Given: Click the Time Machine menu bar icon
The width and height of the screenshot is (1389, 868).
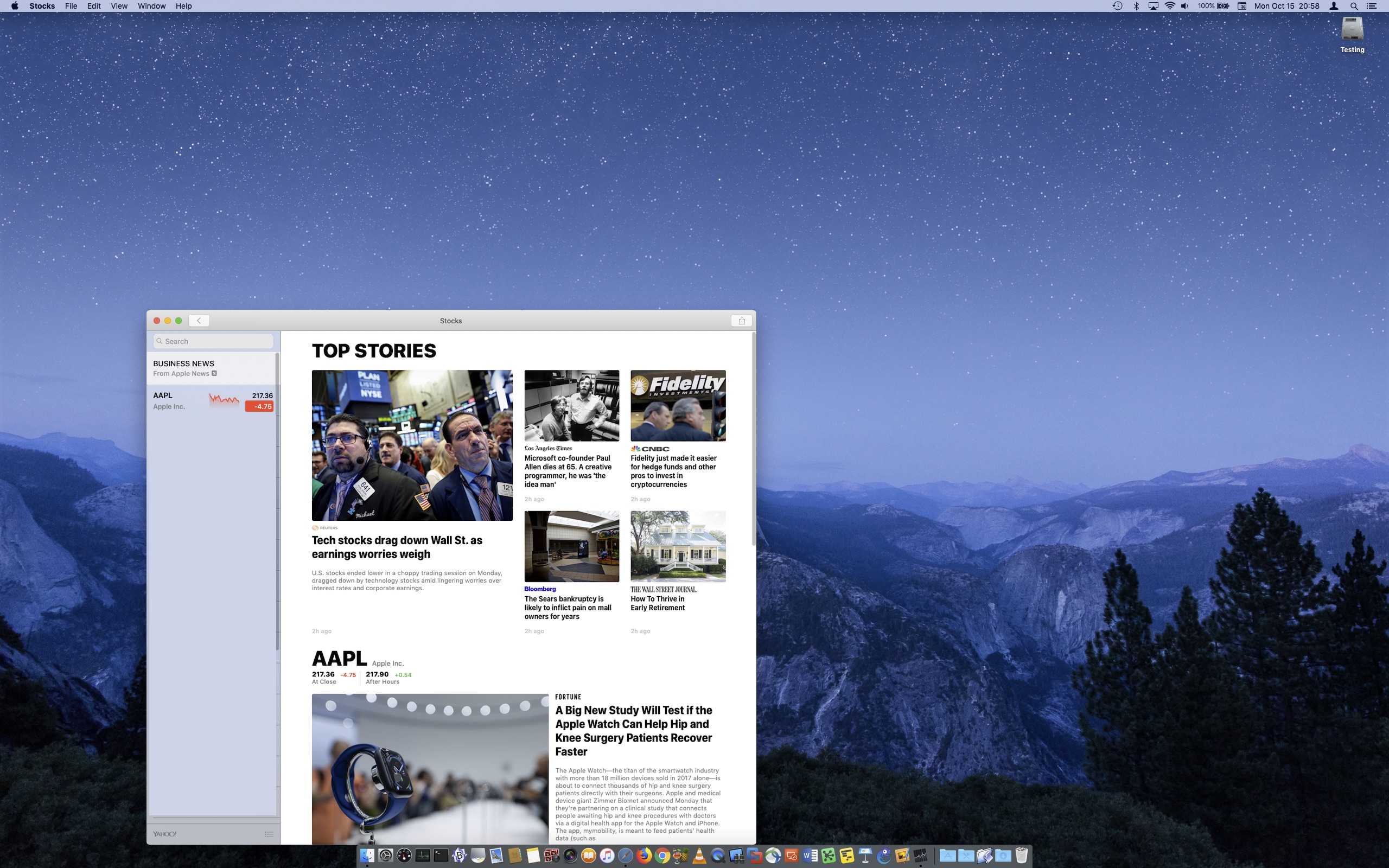Looking at the screenshot, I should 1117,6.
